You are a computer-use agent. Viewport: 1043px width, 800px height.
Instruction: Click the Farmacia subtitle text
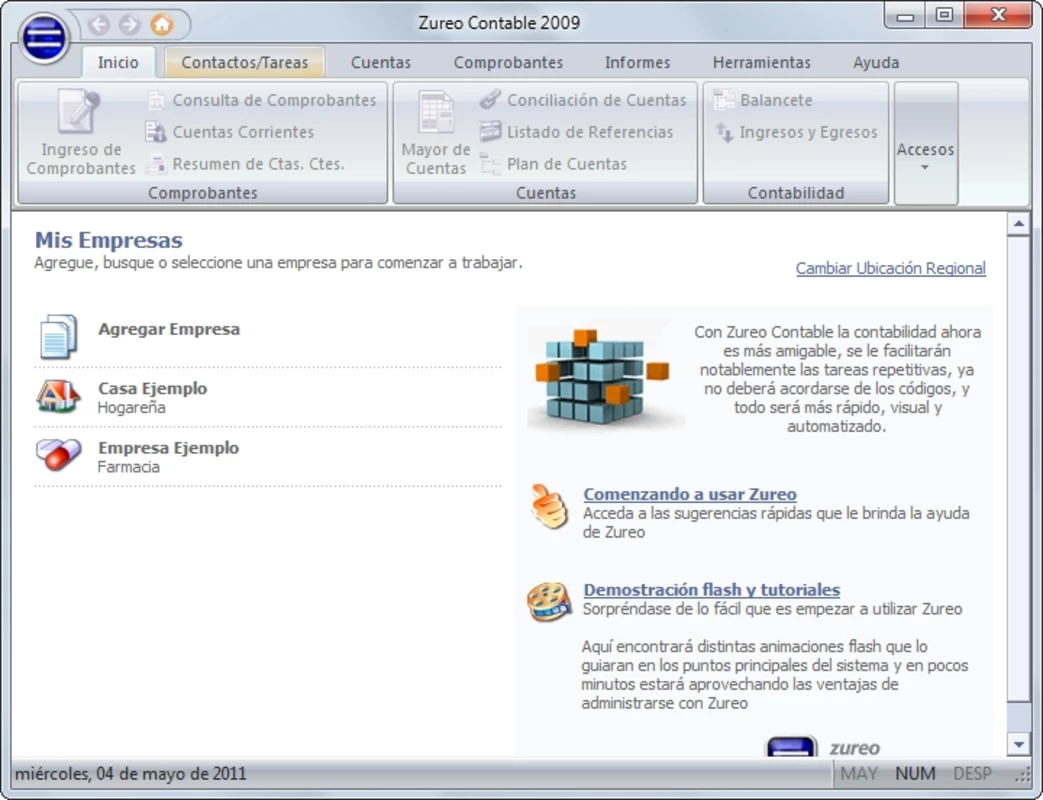(x=128, y=467)
